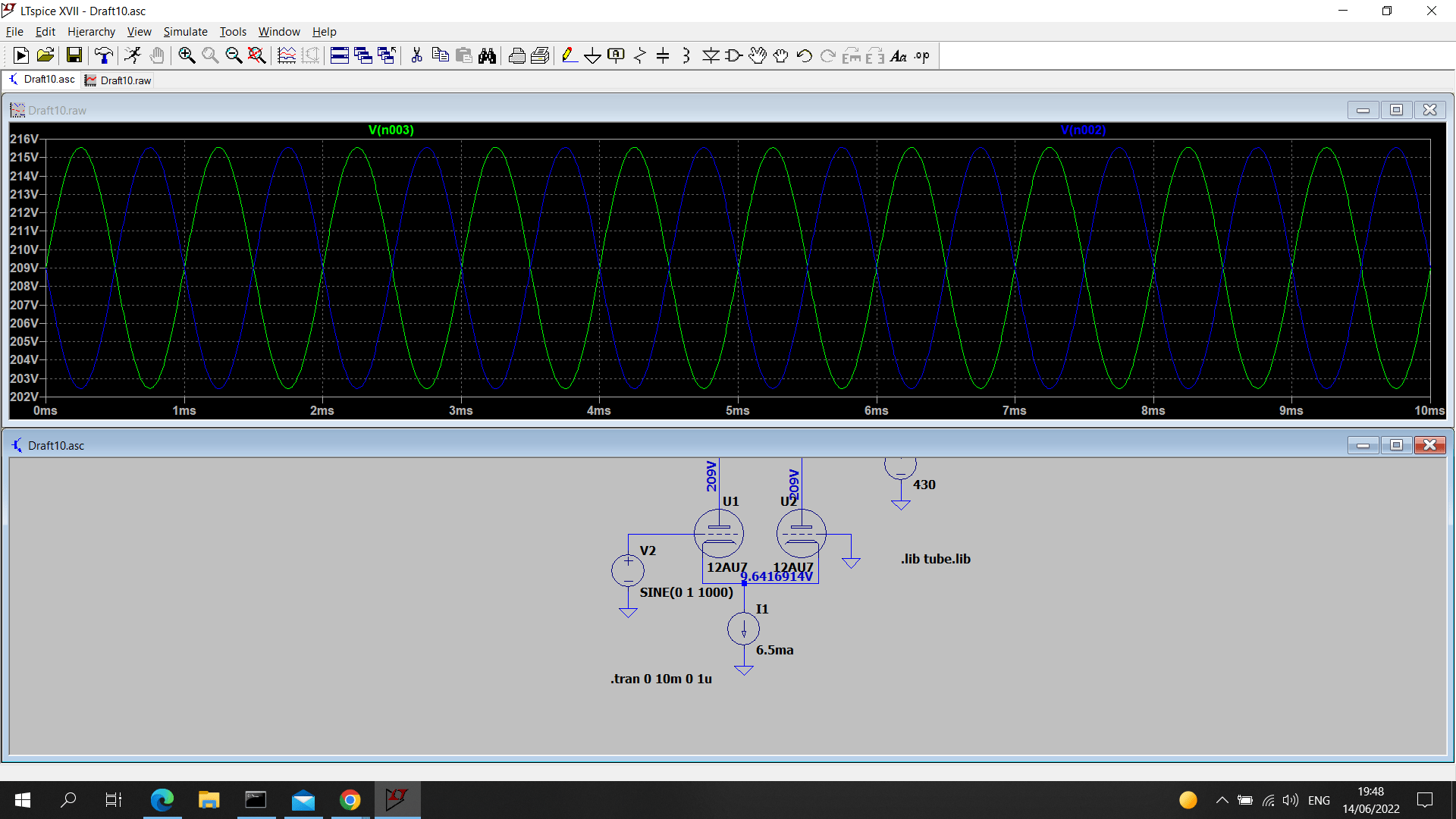The height and width of the screenshot is (819, 1456).
Task: Click the Zoom Full Extents icon
Action: pos(257,55)
